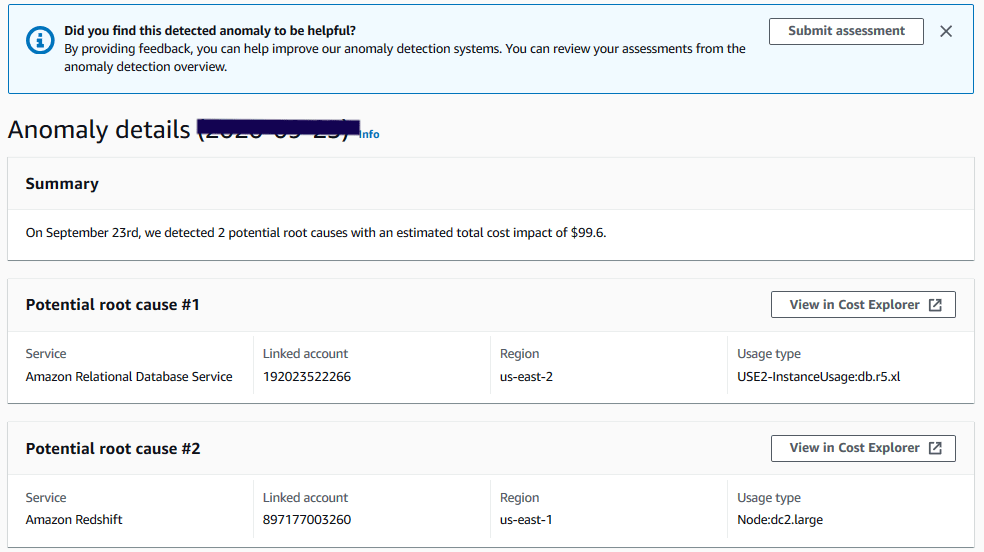Click the summary sentence about $99.6 cost impact
Viewport: 984px width, 552px height.
point(316,233)
